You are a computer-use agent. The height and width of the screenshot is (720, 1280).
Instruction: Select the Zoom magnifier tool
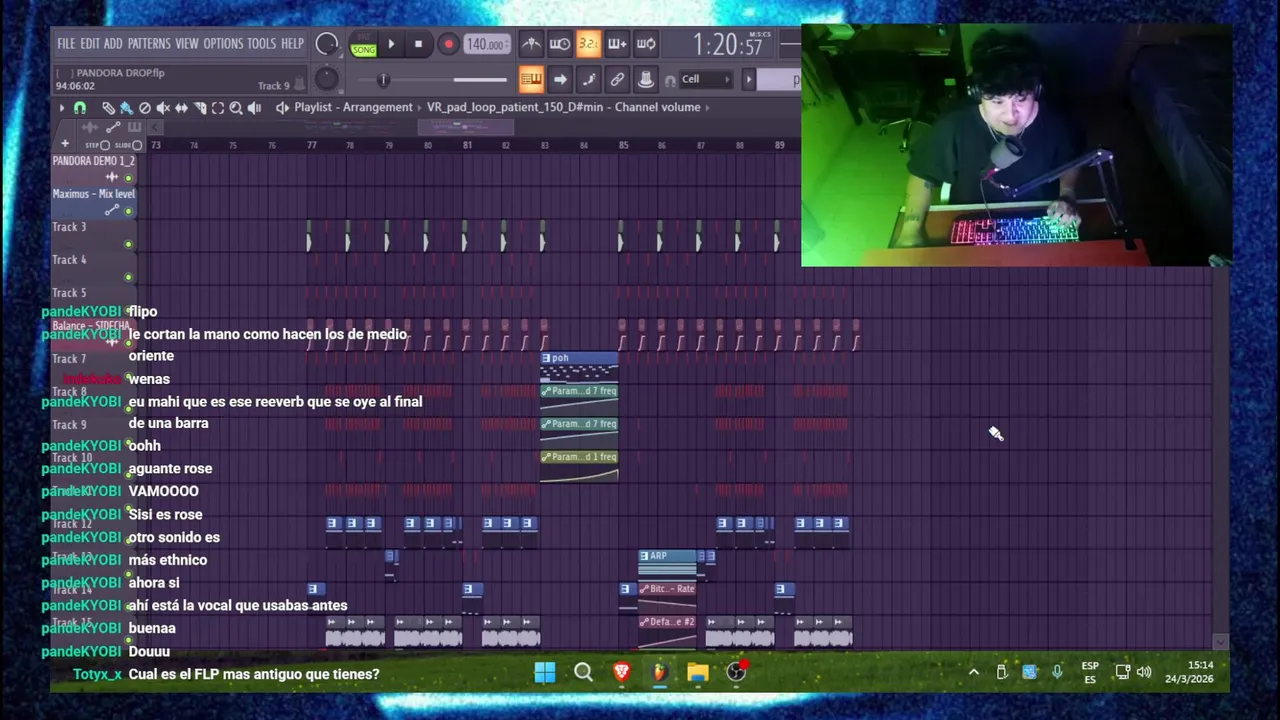tap(236, 108)
